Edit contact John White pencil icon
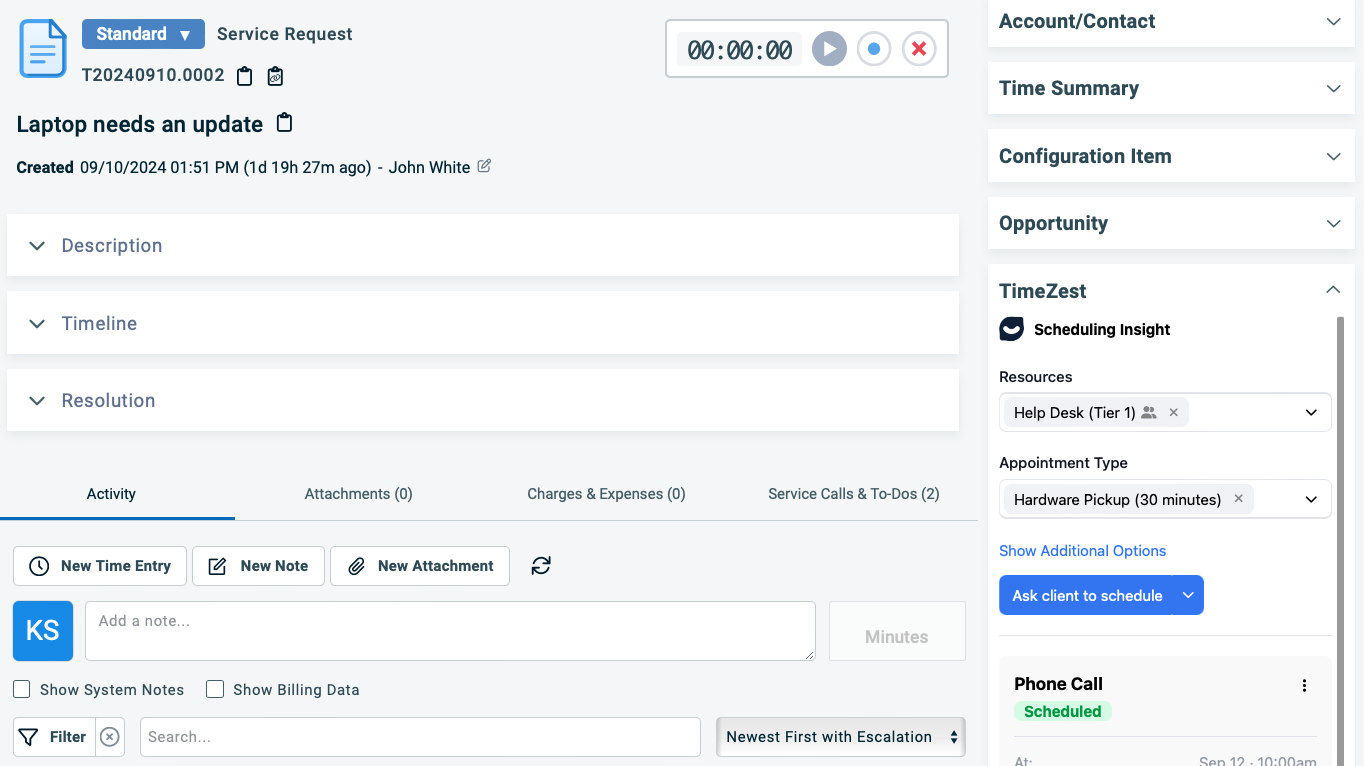Image resolution: width=1364 pixels, height=766 pixels. (484, 166)
